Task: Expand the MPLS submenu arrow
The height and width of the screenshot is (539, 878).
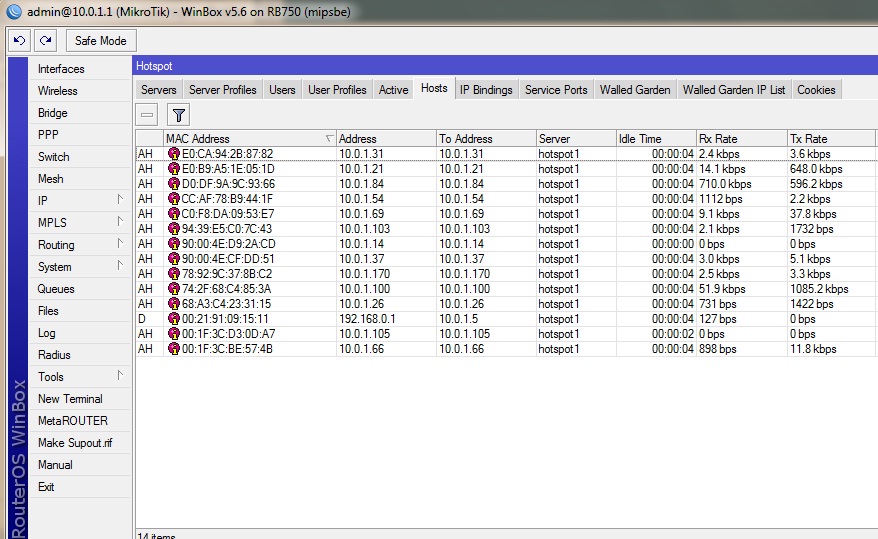Action: point(120,221)
